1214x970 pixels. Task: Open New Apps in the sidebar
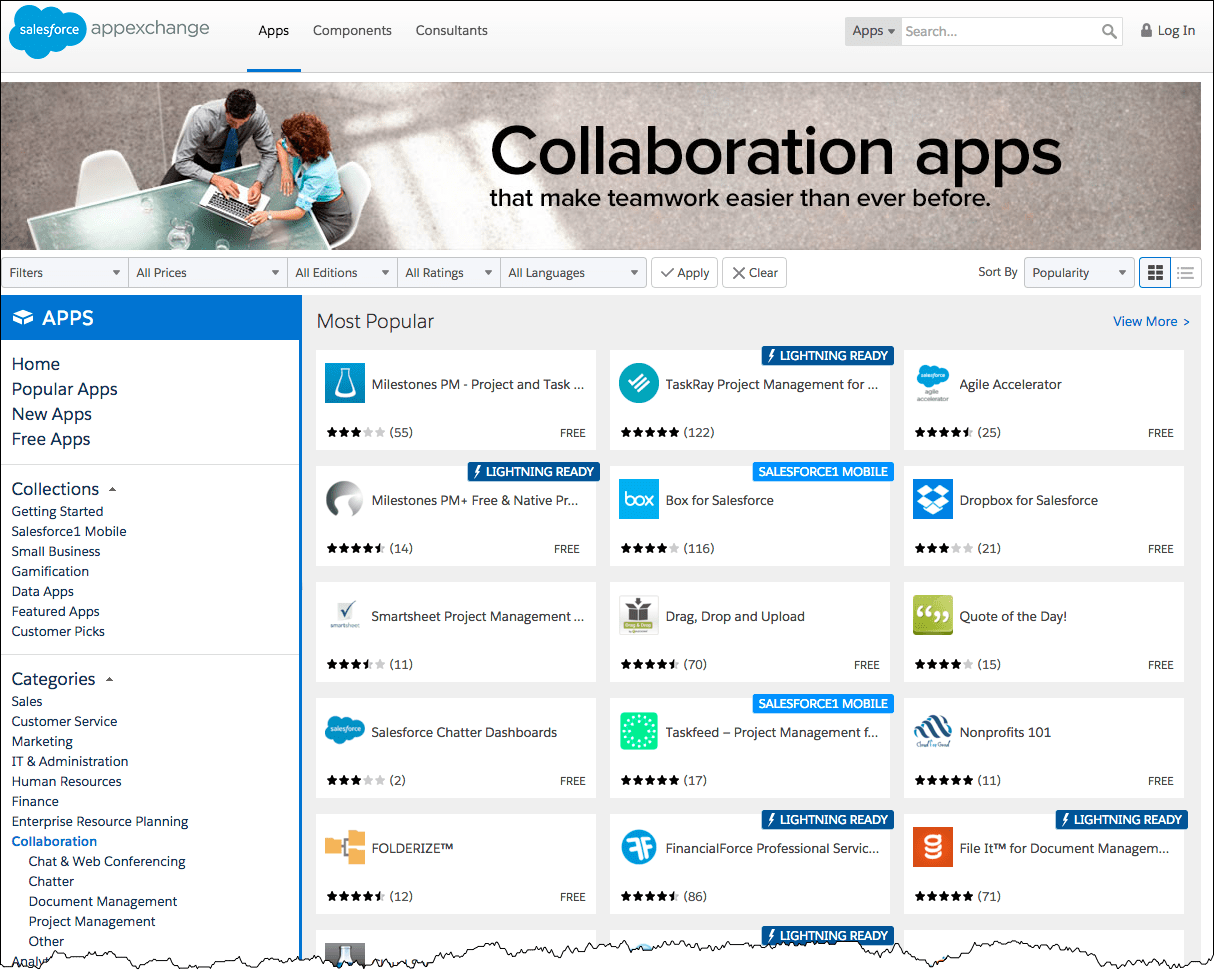(52, 414)
